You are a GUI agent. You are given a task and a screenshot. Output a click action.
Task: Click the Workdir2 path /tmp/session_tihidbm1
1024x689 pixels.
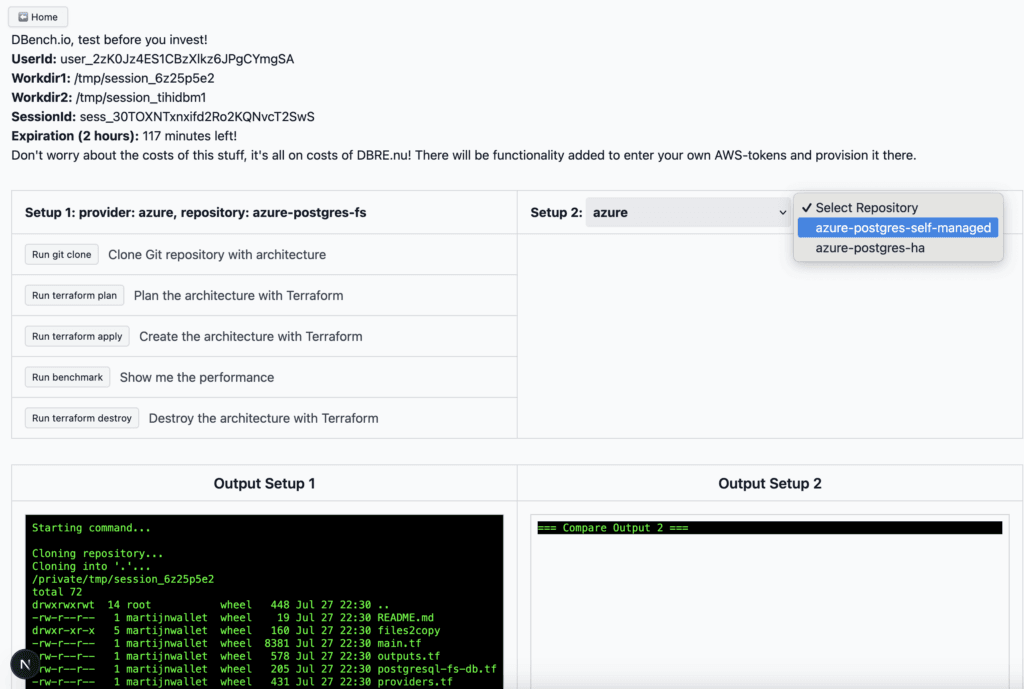(141, 97)
